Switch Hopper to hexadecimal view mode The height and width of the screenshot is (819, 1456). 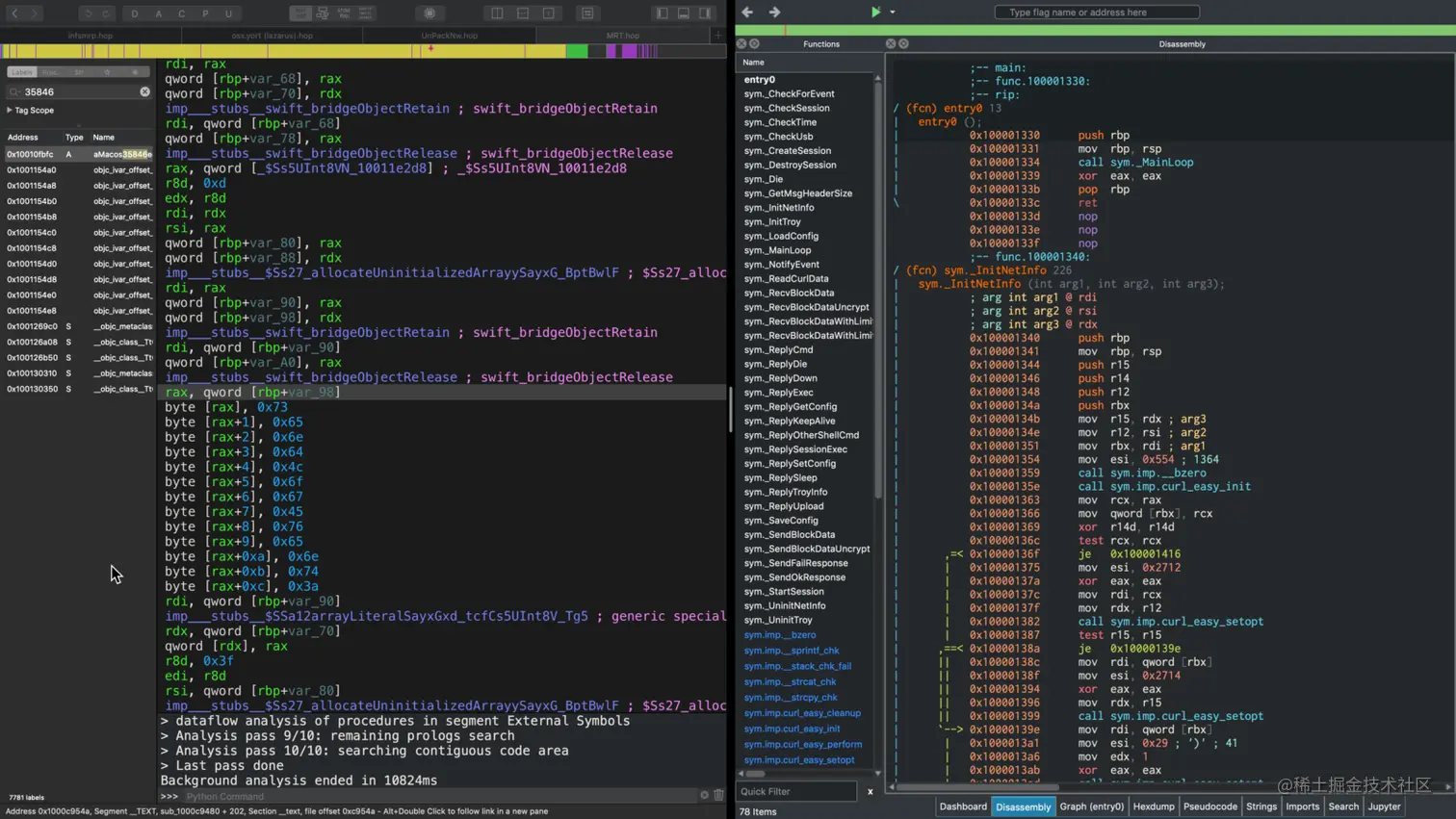click(x=365, y=13)
